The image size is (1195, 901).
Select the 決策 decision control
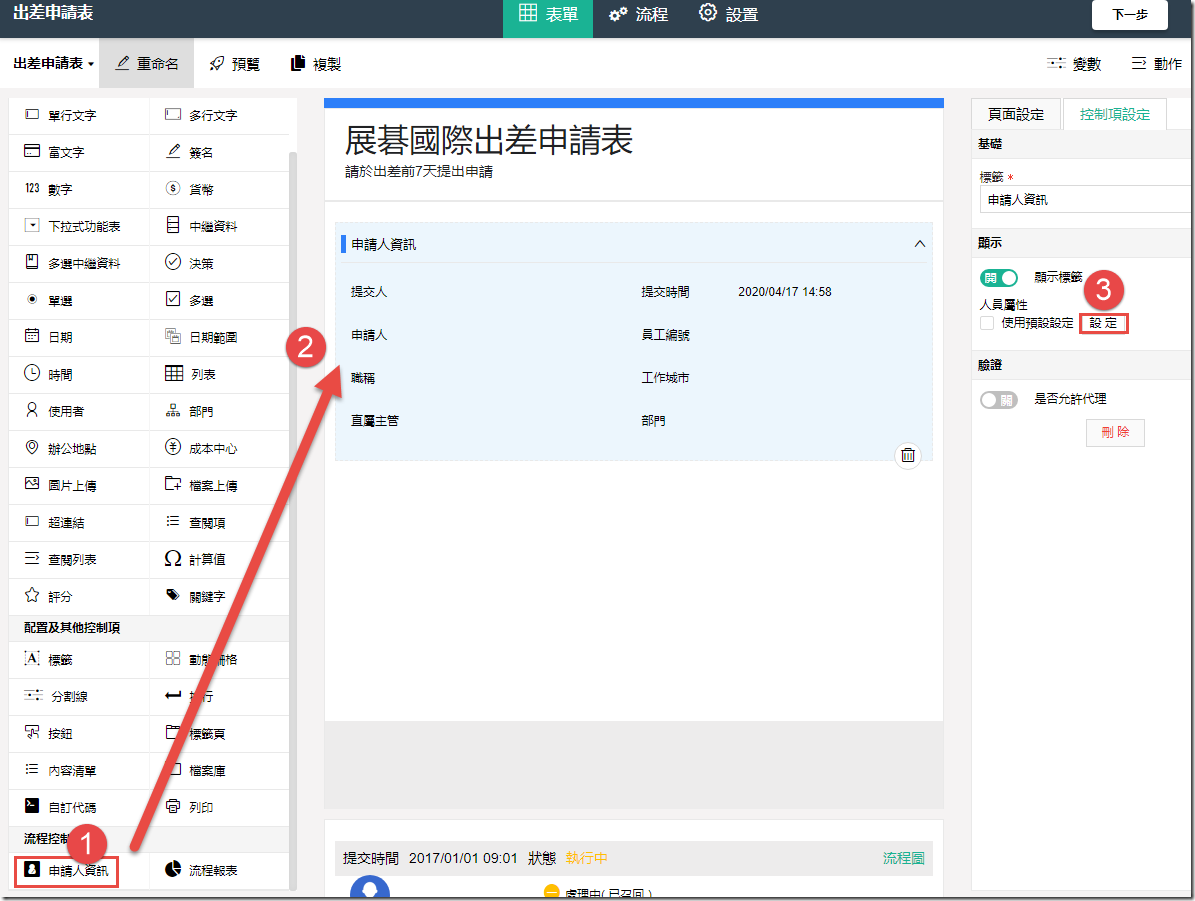pos(219,263)
